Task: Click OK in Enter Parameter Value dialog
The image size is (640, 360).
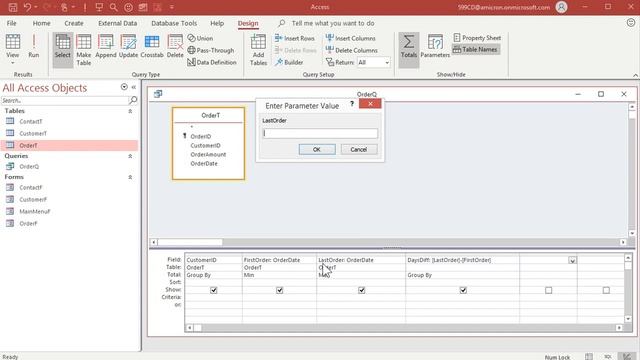Action: click(x=317, y=149)
